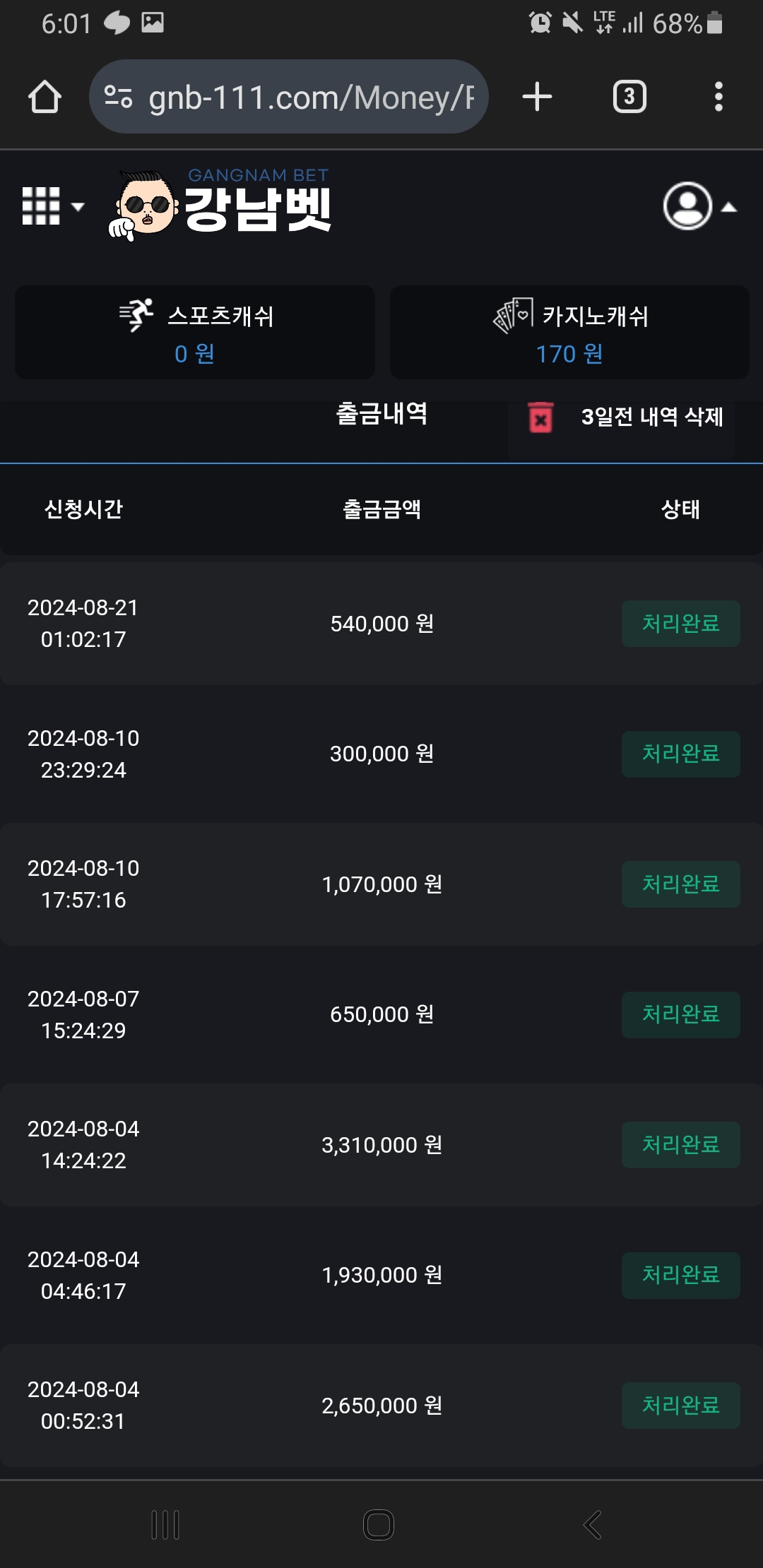Tap the site info icon in address bar
This screenshot has width=763, height=1568.
coord(118,97)
